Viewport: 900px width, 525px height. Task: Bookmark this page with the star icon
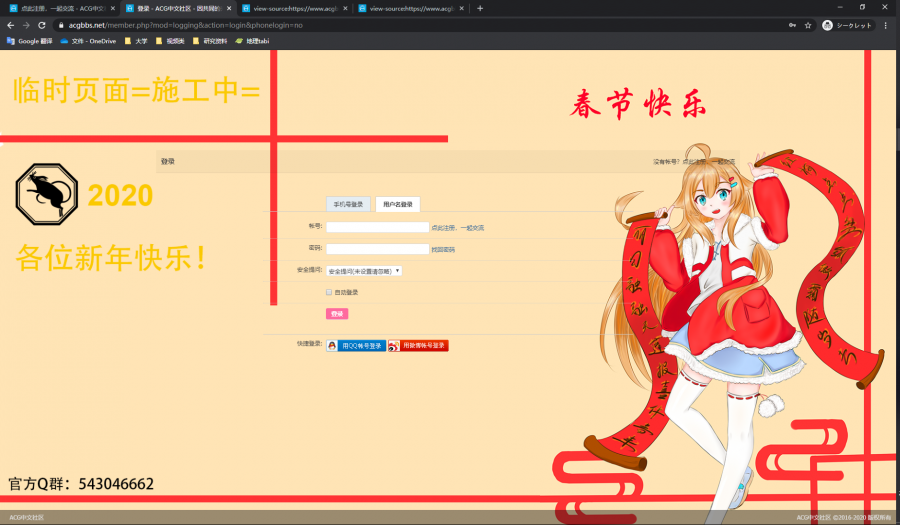tap(808, 25)
